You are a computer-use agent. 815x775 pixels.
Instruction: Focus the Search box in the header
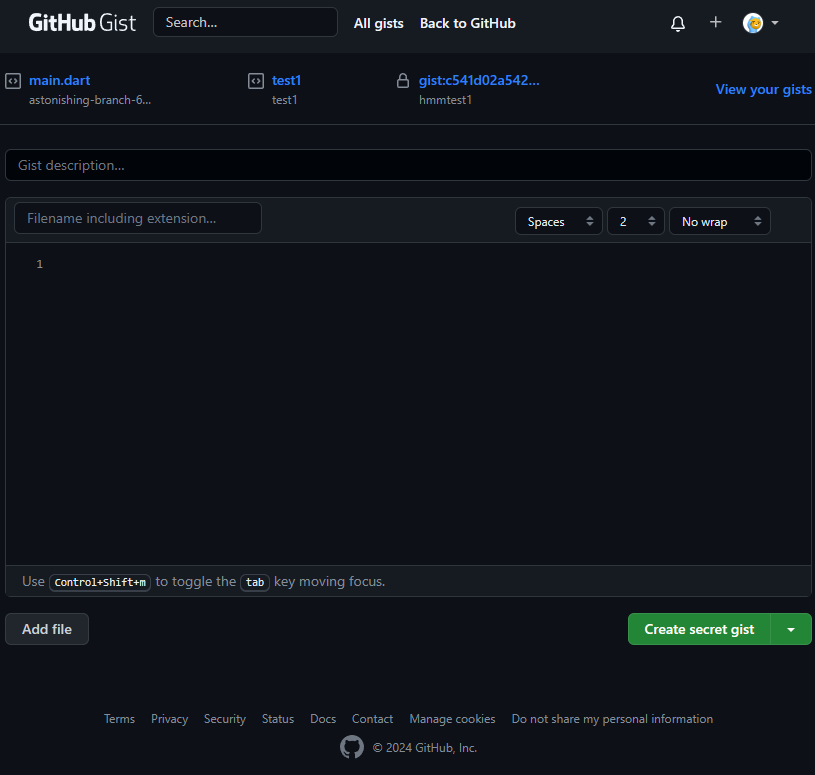pyautogui.click(x=245, y=22)
